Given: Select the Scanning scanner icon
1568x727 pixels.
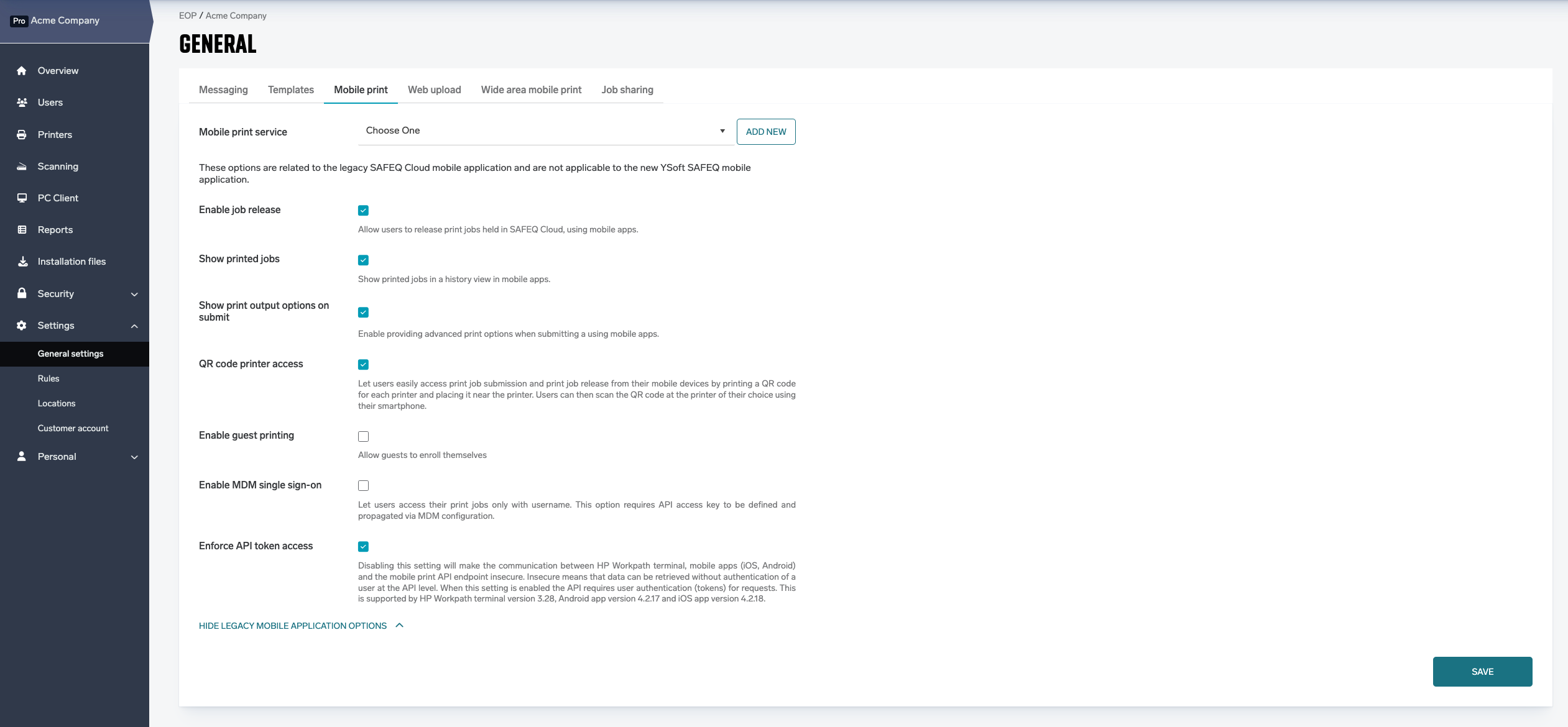Looking at the screenshot, I should [22, 167].
